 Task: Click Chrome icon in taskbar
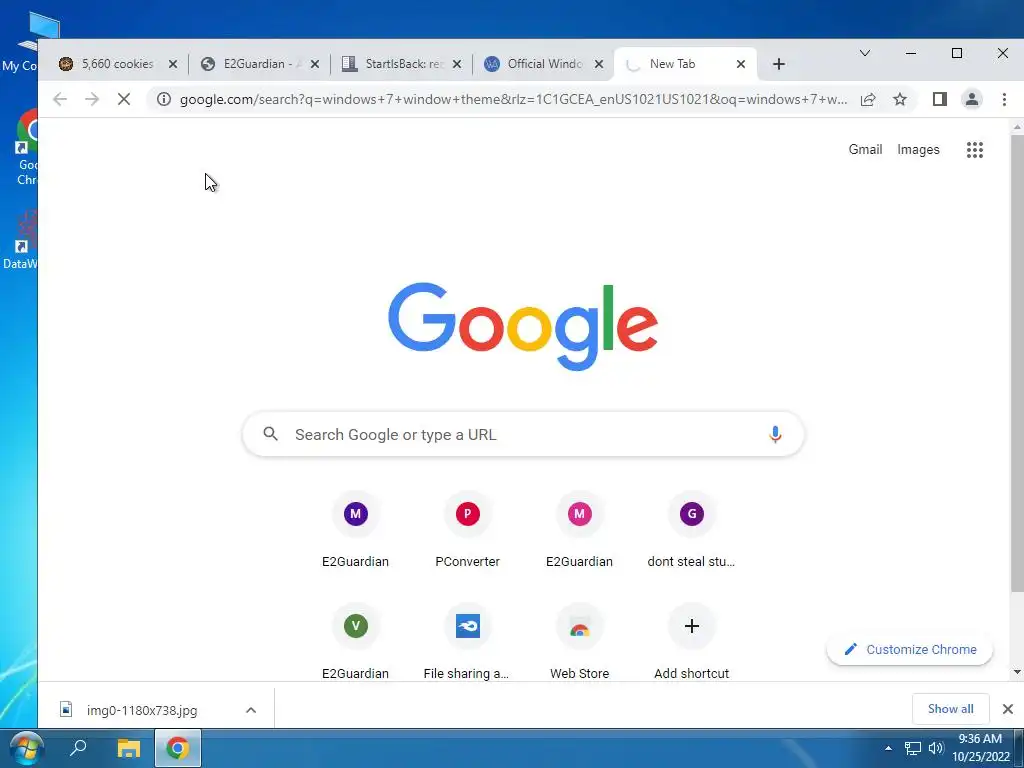178,748
